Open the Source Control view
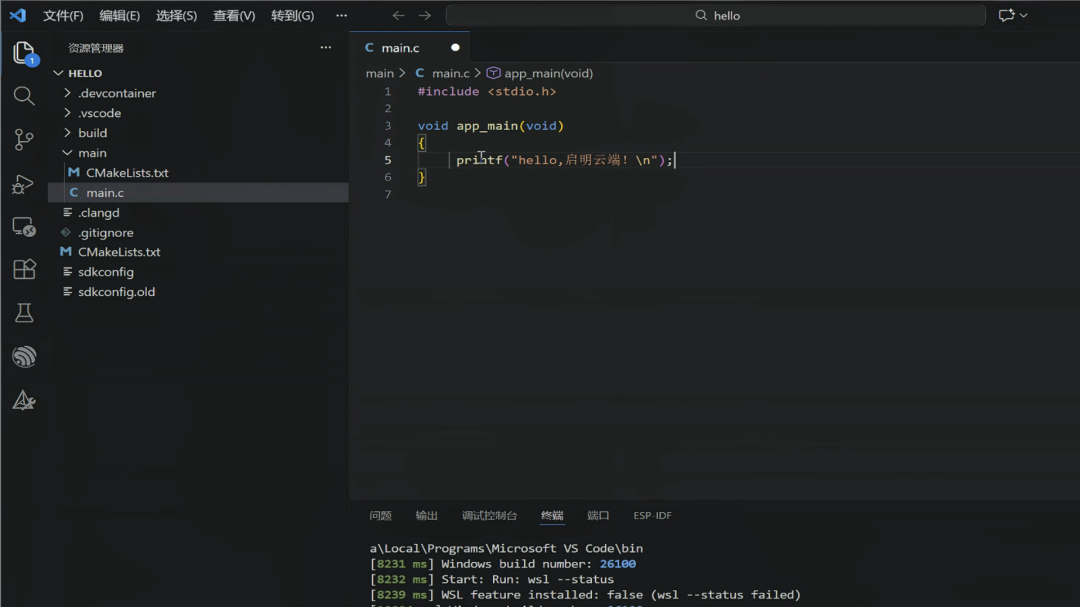This screenshot has width=1080, height=607. pos(24,139)
